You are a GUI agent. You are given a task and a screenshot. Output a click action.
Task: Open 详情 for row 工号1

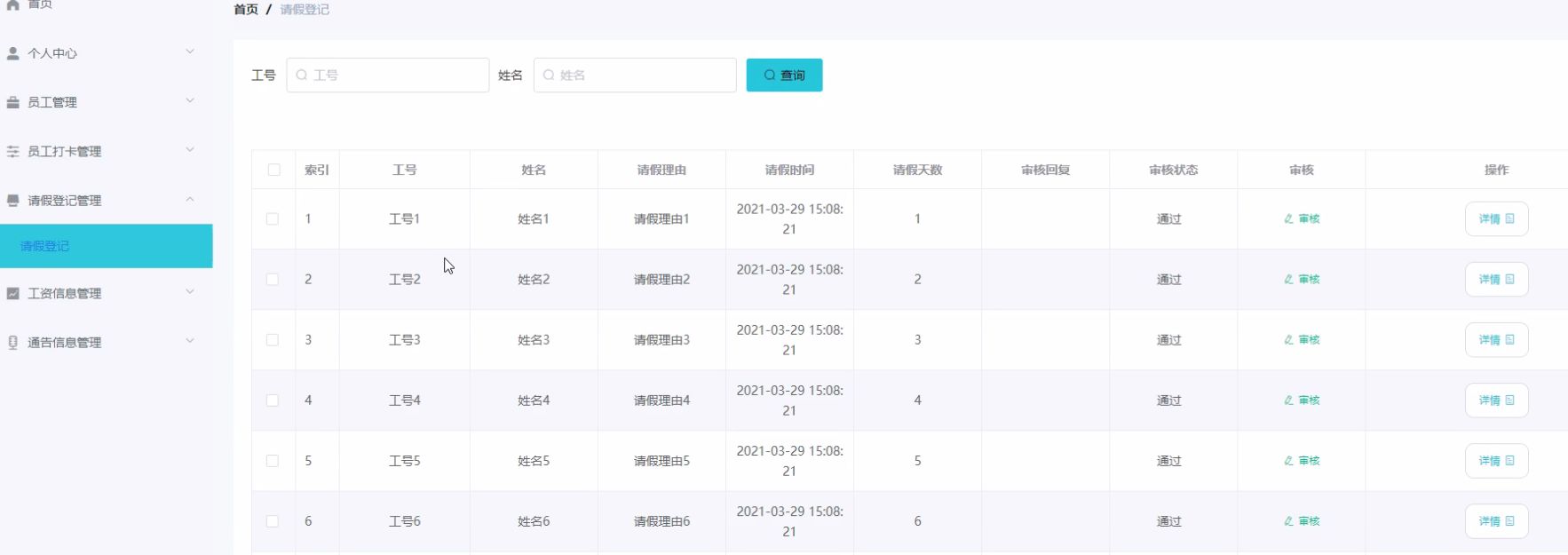tap(1496, 218)
